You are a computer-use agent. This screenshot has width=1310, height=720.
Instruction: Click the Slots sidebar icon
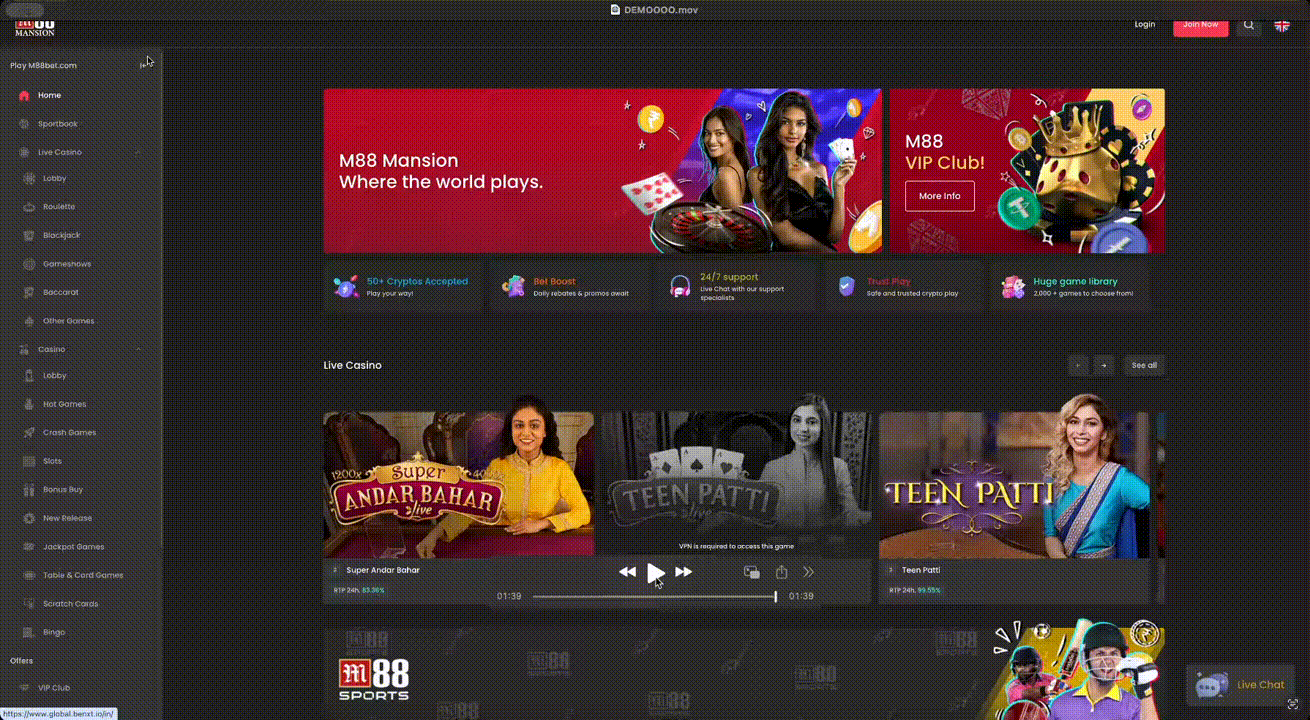(x=29, y=461)
